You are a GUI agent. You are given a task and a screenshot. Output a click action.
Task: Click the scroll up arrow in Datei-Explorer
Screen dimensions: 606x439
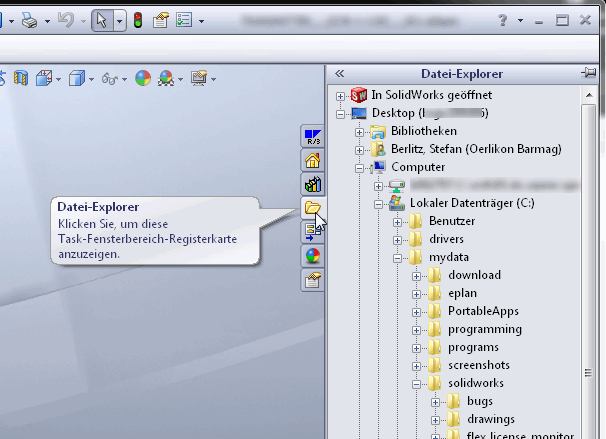coord(589,95)
